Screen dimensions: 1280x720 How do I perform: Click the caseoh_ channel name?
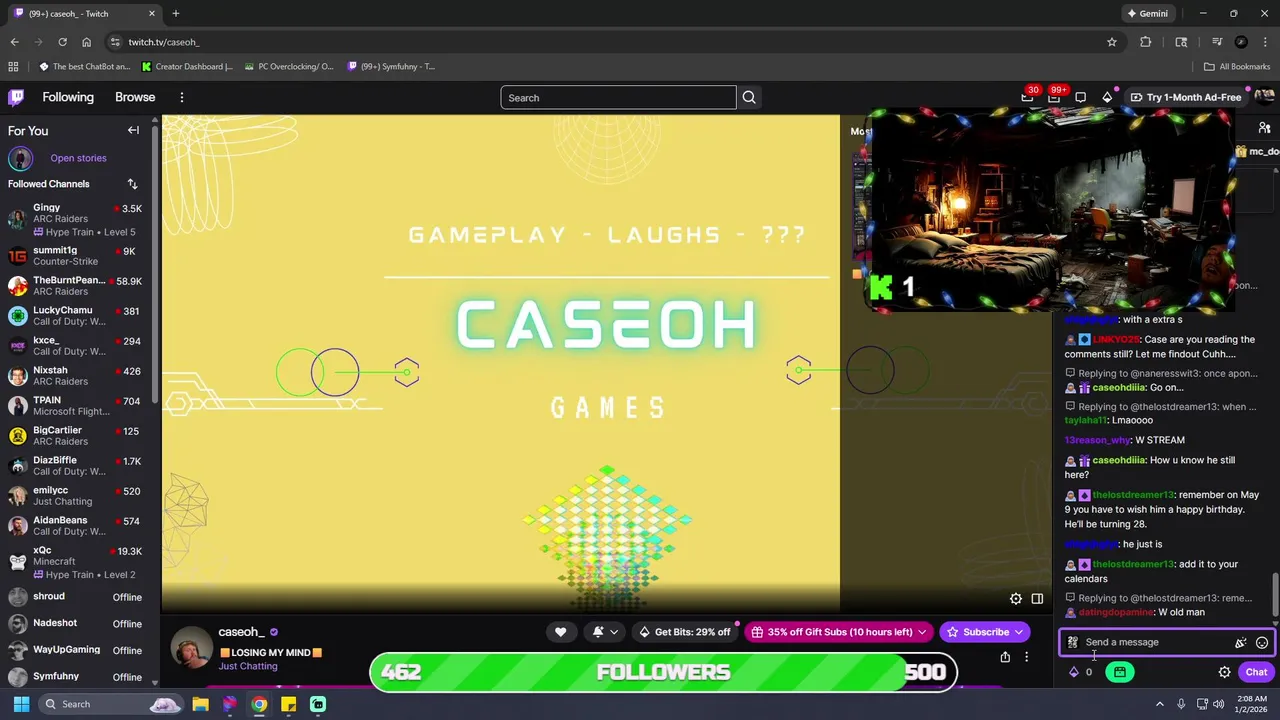[241, 632]
